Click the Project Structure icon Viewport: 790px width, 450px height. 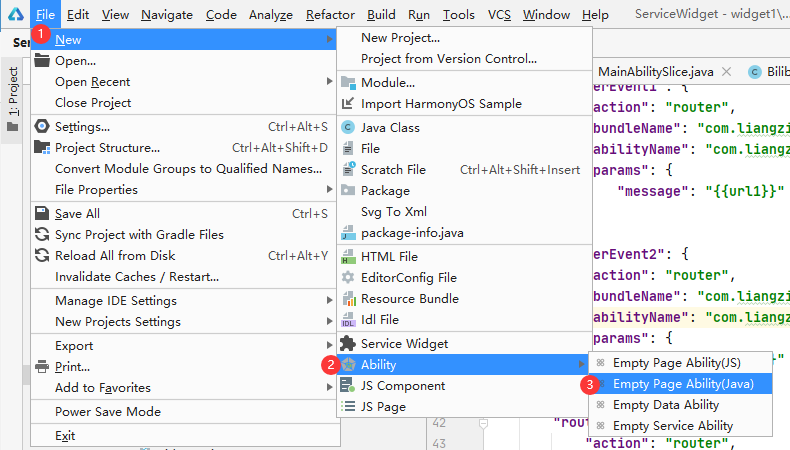pos(42,147)
